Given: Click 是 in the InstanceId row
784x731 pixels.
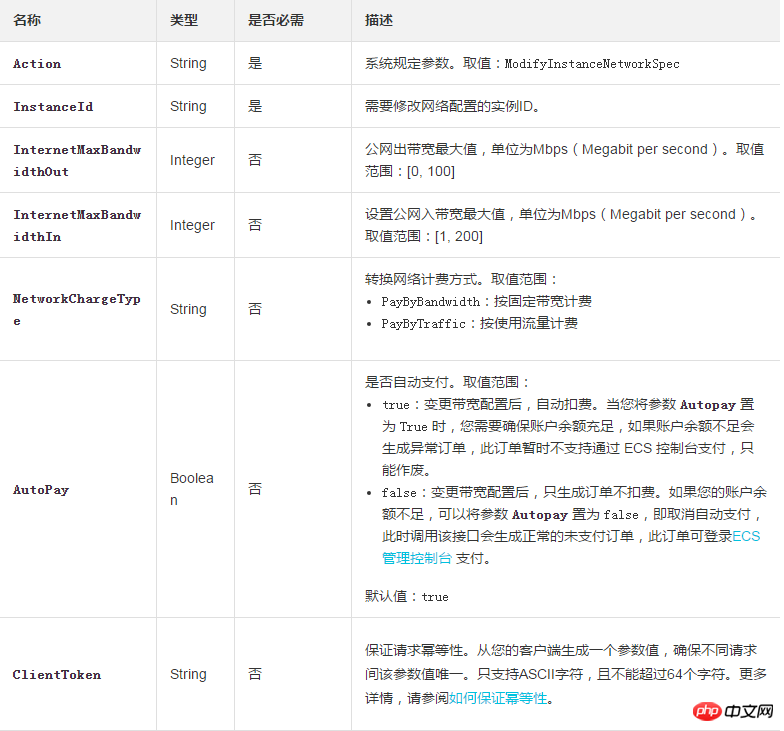Looking at the screenshot, I should pyautogui.click(x=255, y=106).
